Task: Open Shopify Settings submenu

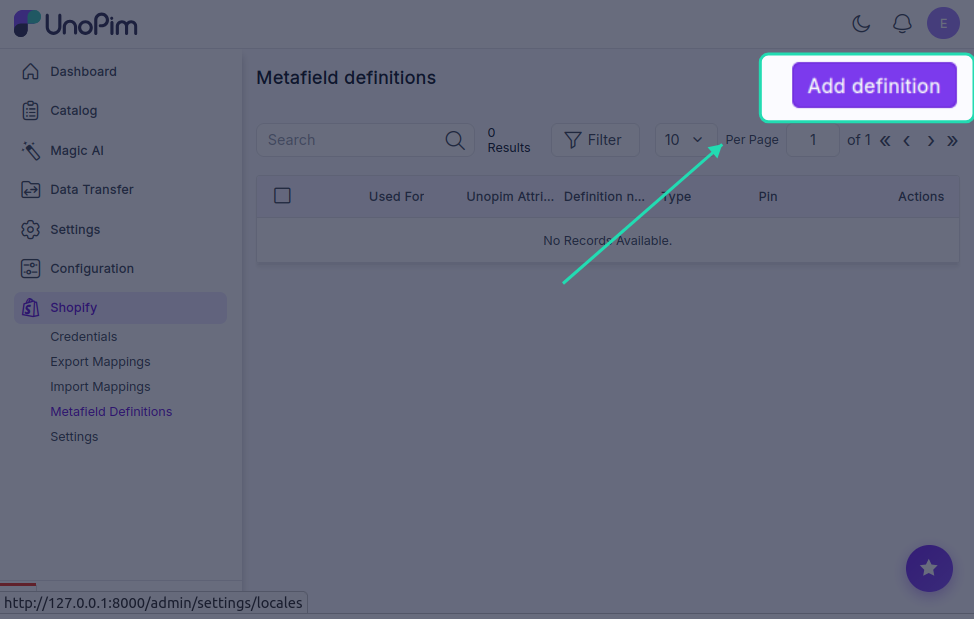Action: (74, 436)
